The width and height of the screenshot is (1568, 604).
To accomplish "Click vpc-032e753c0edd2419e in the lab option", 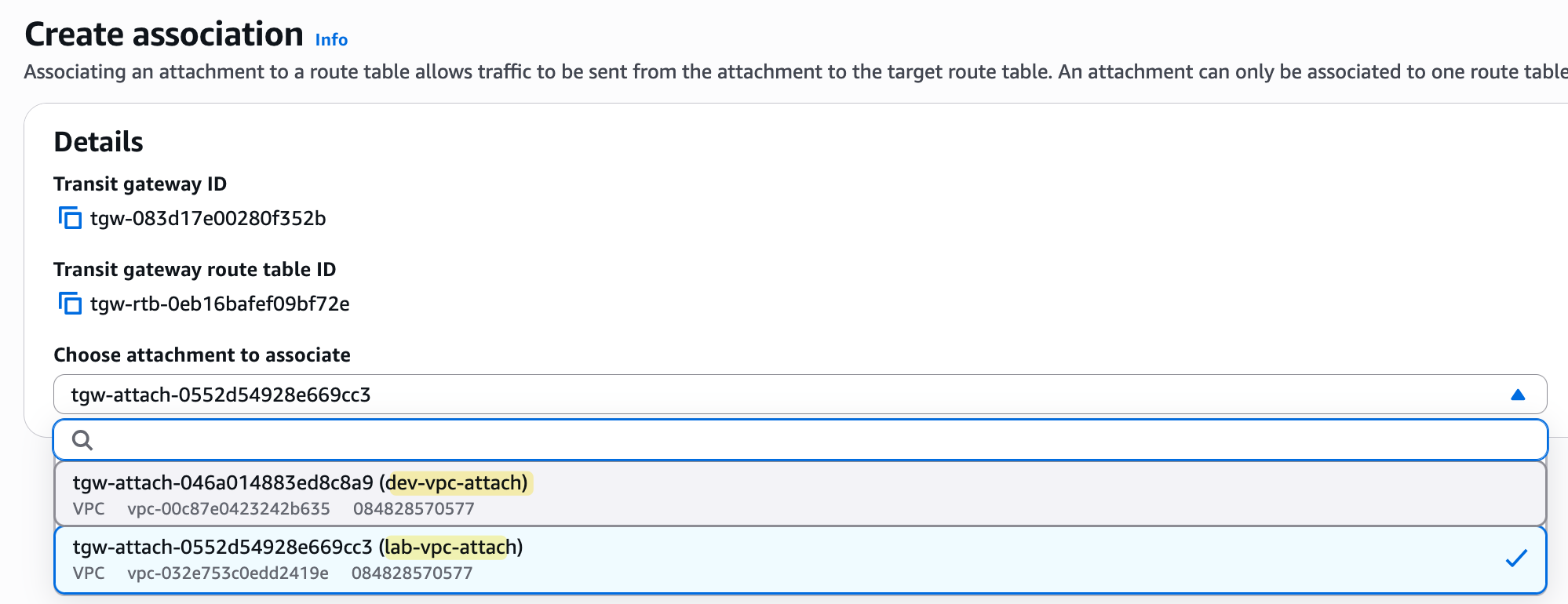I will (228, 573).
